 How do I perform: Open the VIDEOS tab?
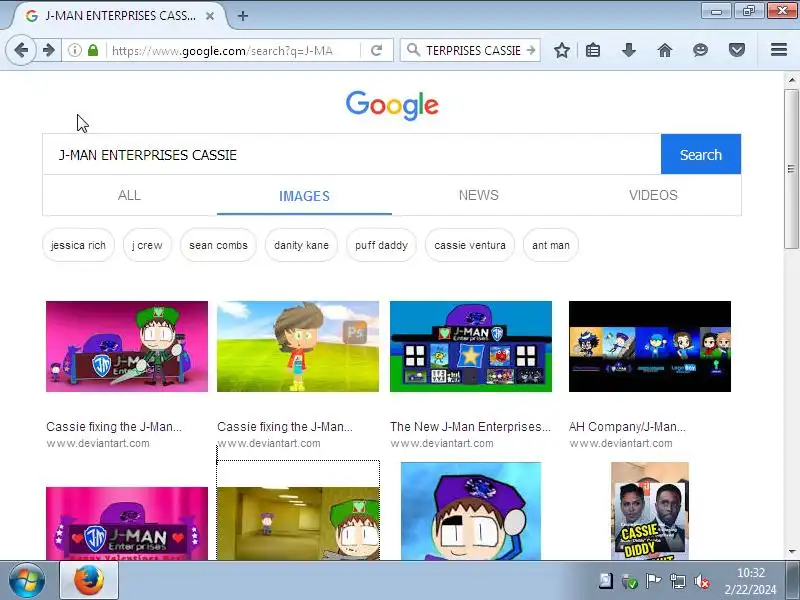[653, 195]
